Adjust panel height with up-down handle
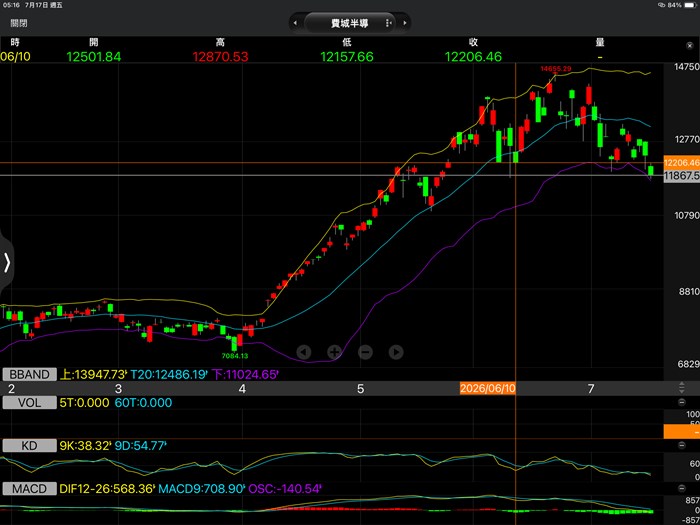The image size is (700, 525). 682,388
